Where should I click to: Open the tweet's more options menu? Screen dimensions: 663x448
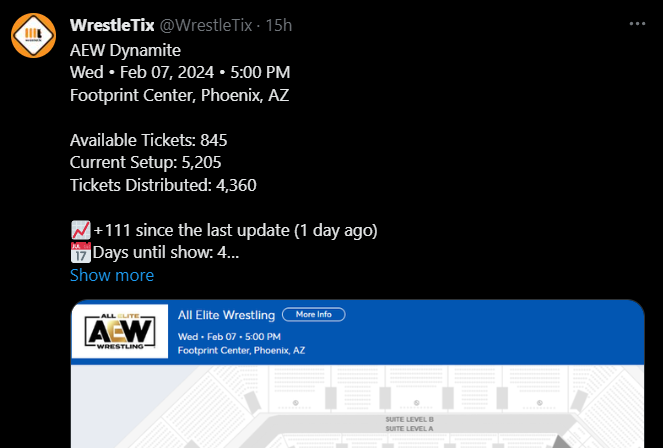tap(637, 24)
